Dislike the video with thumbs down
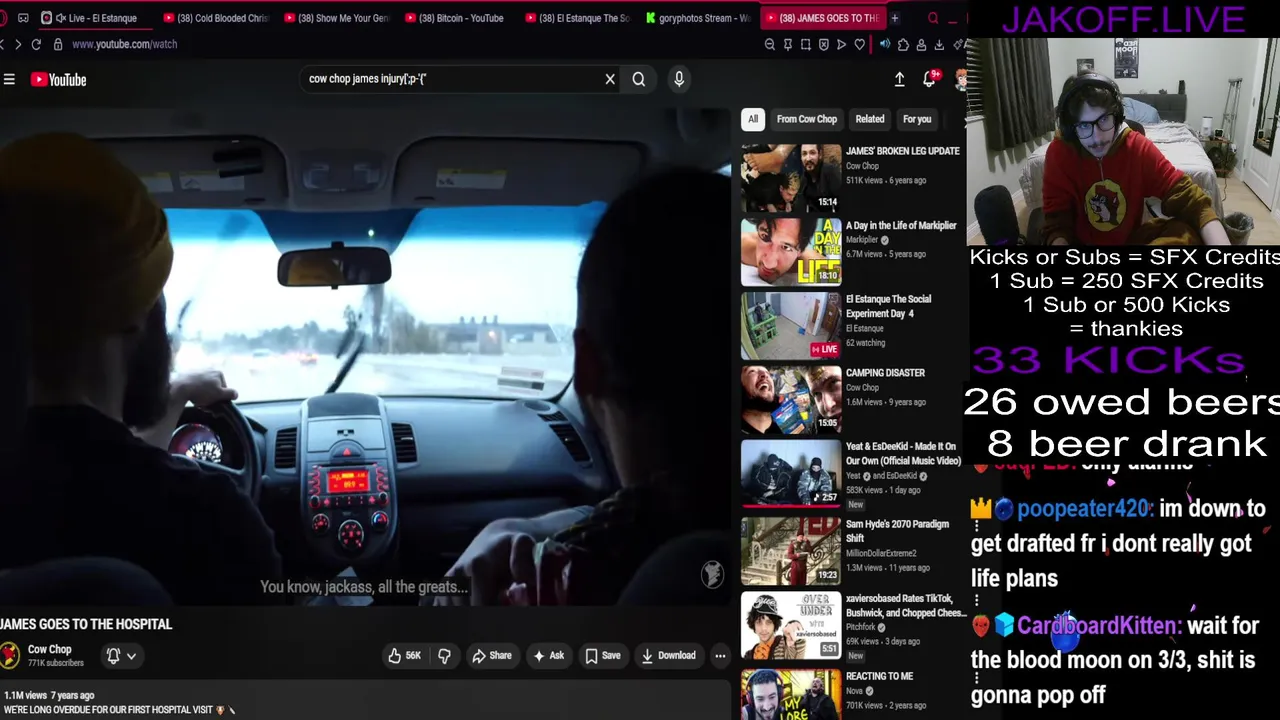This screenshot has height=720, width=1280. tap(444, 656)
